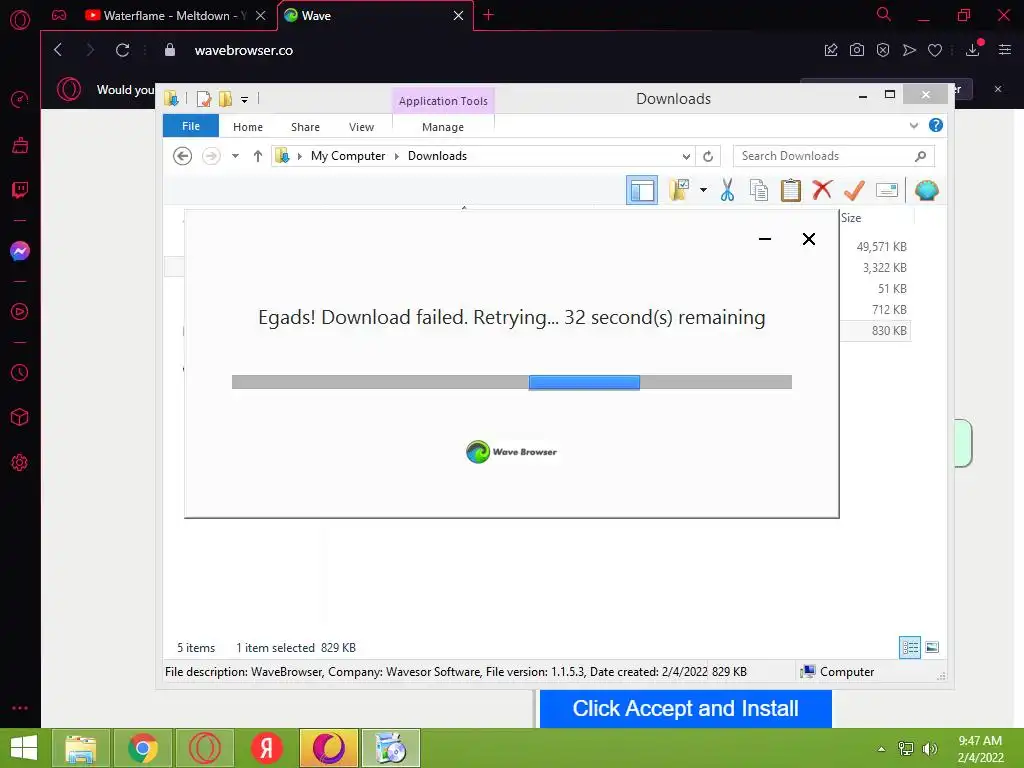This screenshot has height=768, width=1024.
Task: Click the volume speaker tray icon
Action: point(929,748)
